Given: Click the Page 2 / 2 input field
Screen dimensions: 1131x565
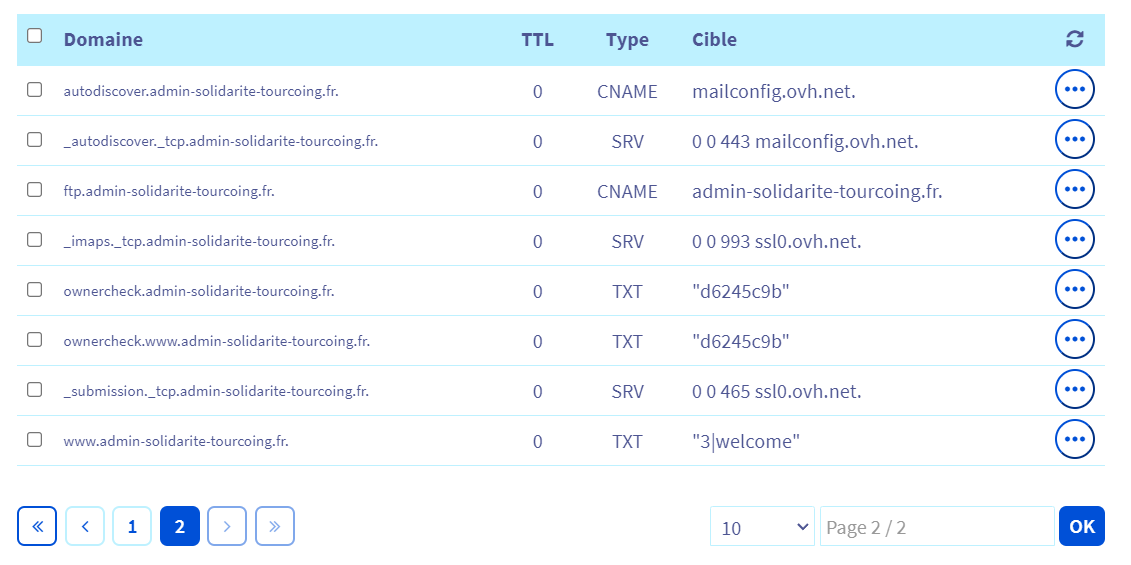Looking at the screenshot, I should pyautogui.click(x=936, y=527).
